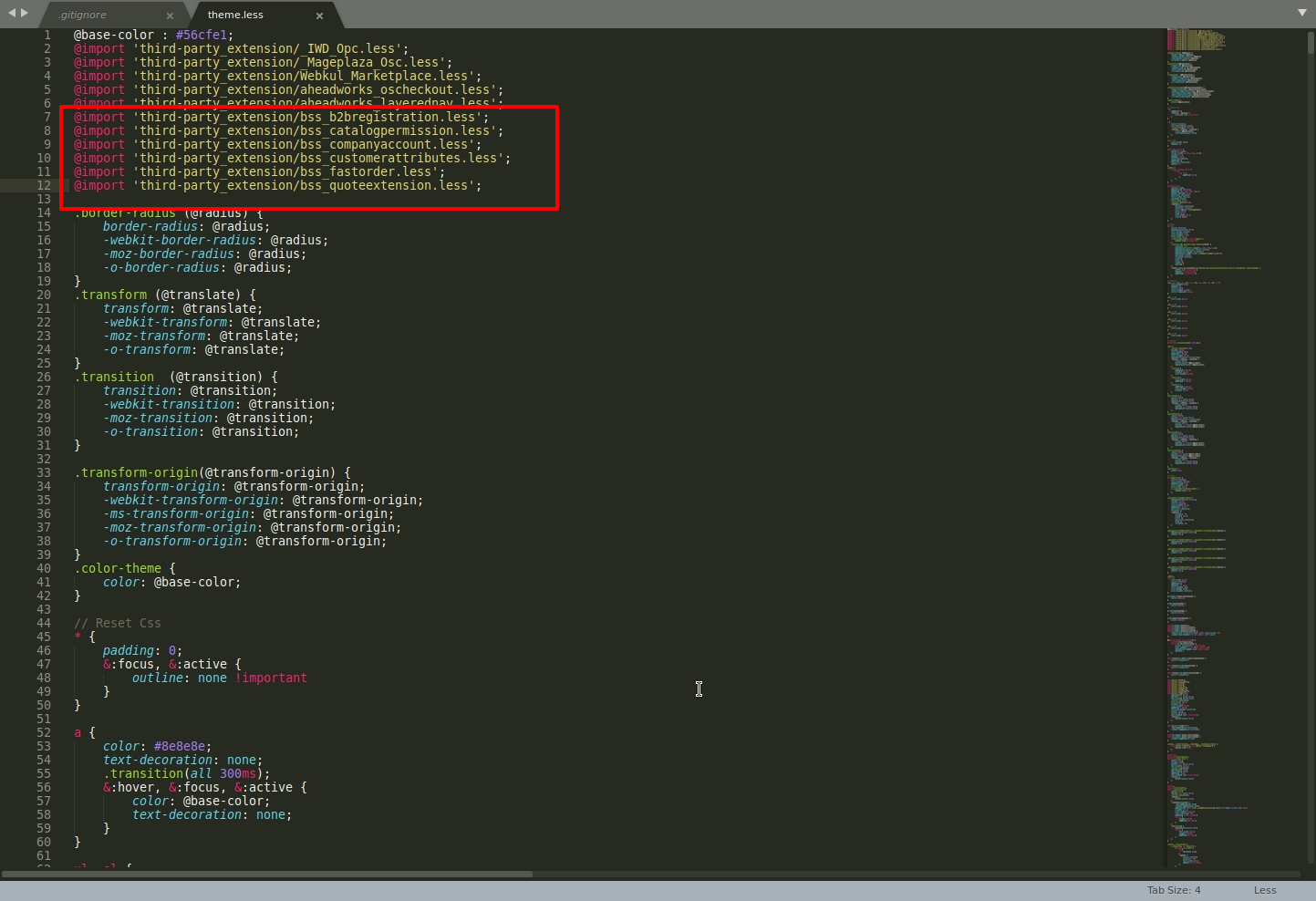Close the .gitignore tab

170,16
